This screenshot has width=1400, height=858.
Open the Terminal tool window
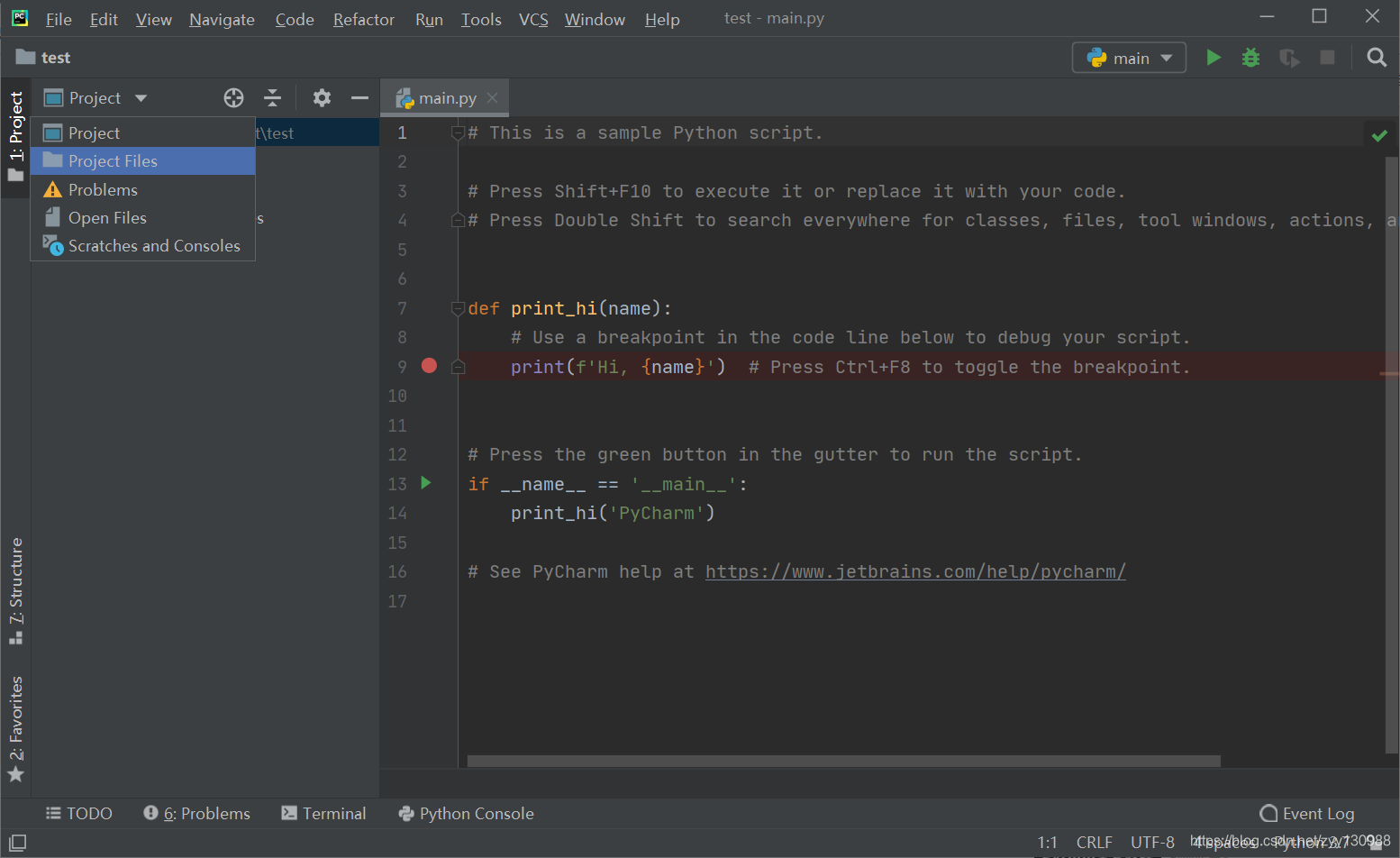(323, 813)
